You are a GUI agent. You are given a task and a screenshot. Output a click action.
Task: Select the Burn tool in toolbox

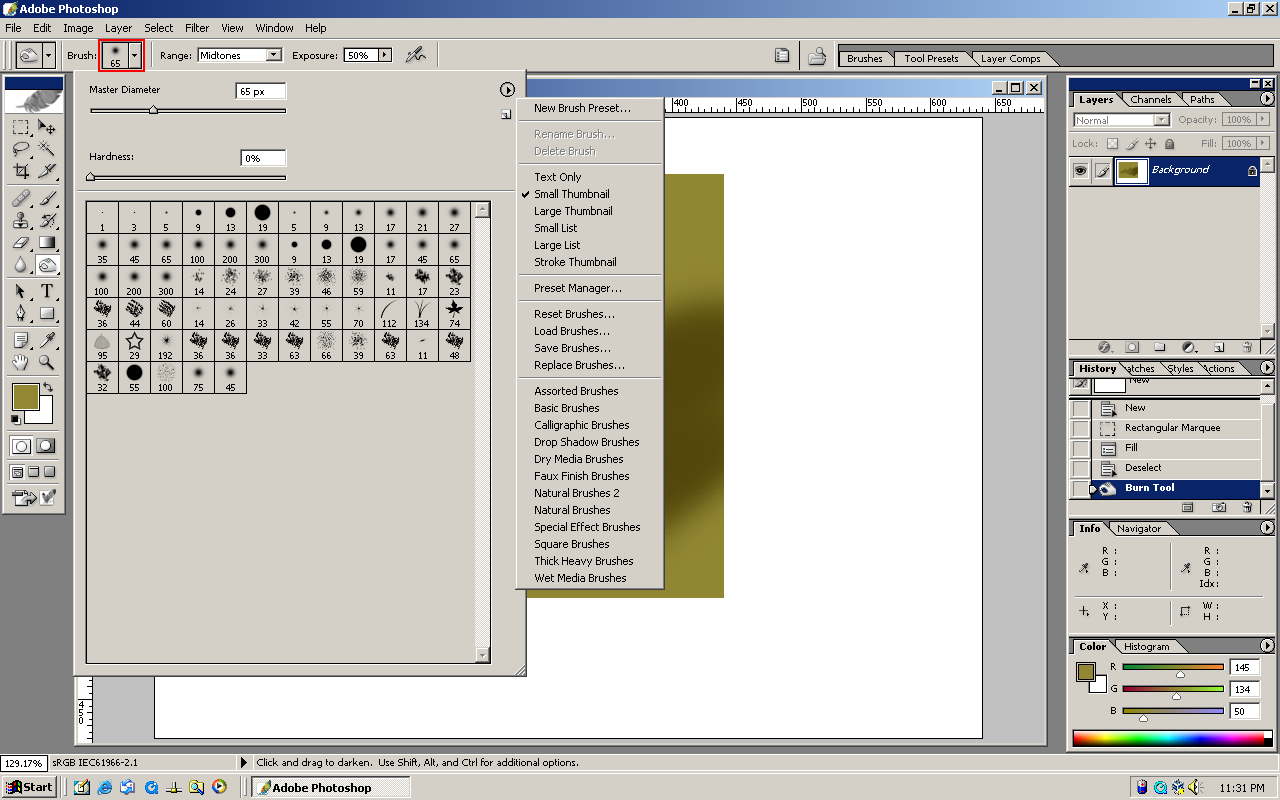47,265
